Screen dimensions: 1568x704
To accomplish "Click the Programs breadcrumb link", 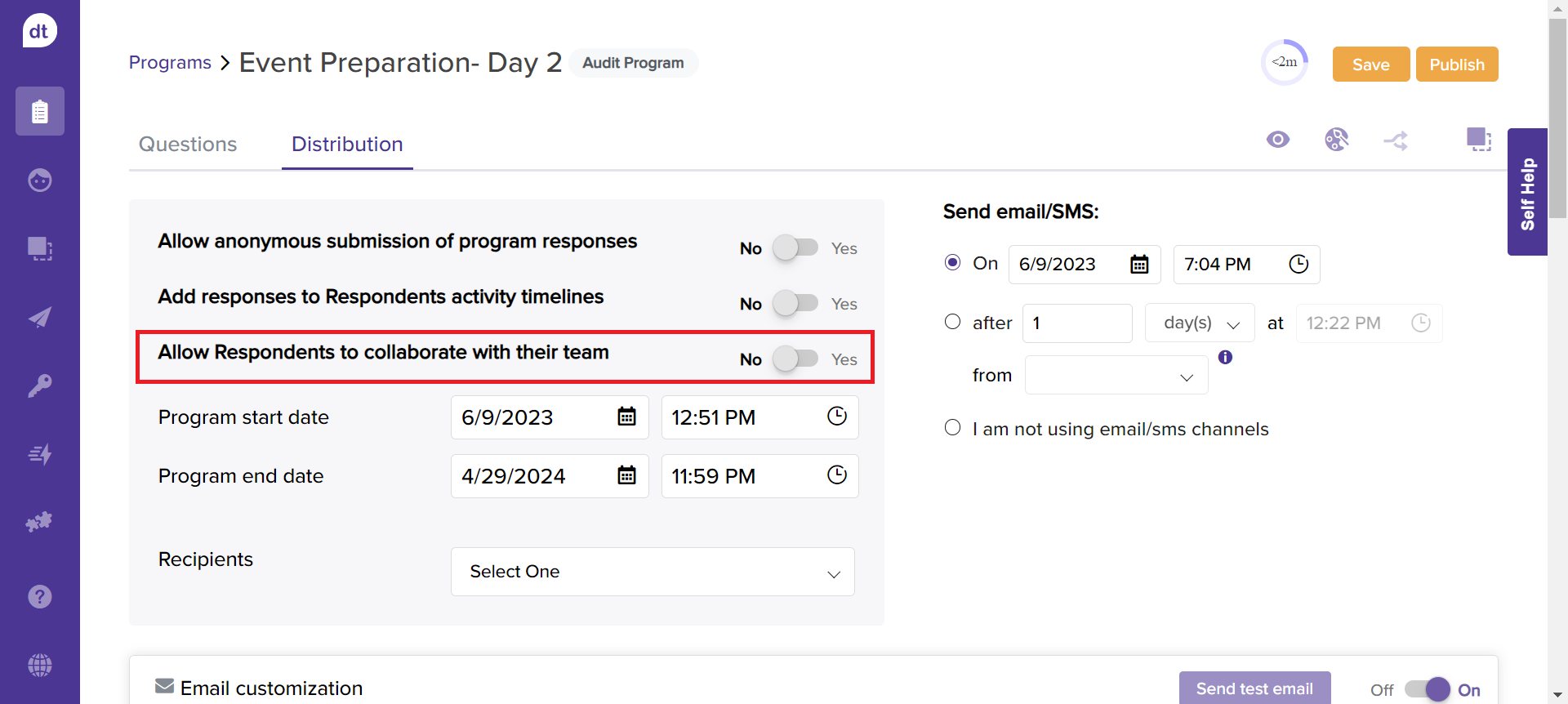I will pyautogui.click(x=170, y=63).
